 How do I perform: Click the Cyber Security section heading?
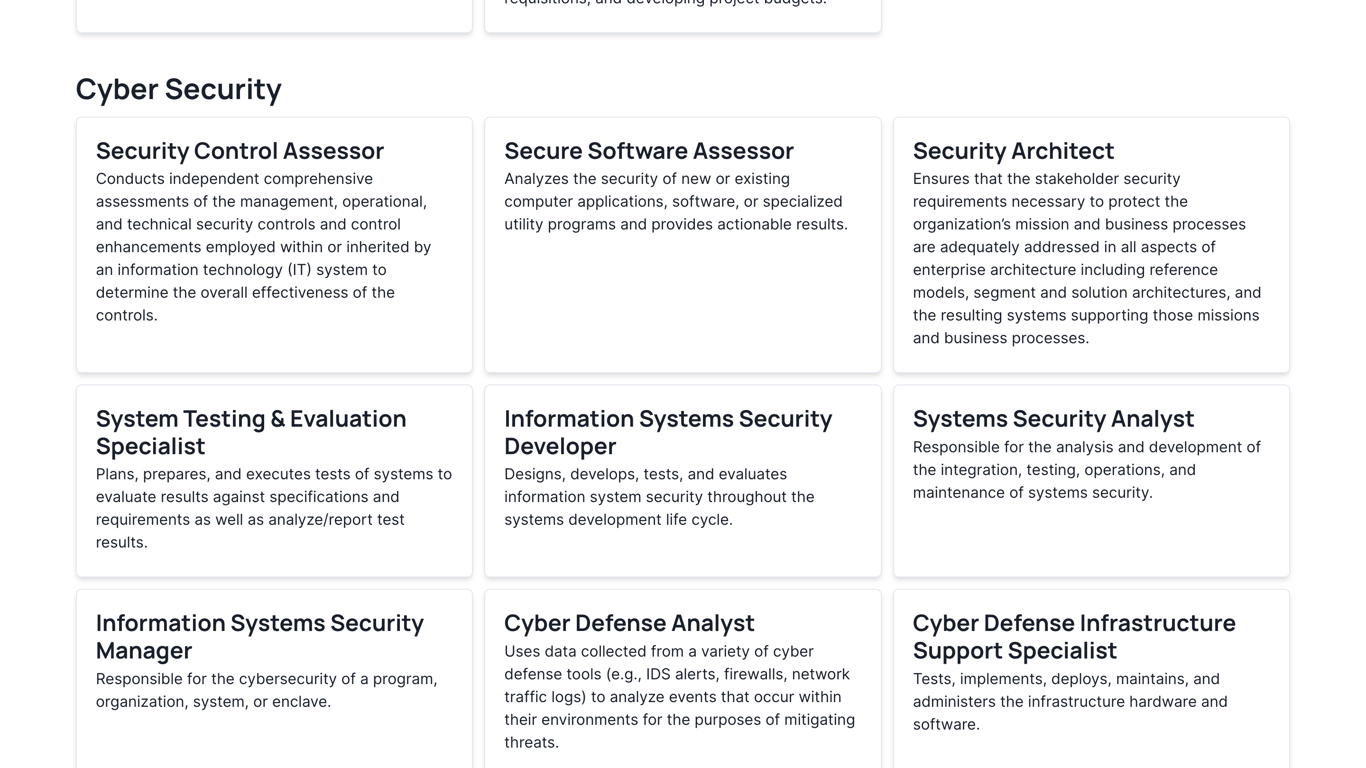[x=179, y=88]
